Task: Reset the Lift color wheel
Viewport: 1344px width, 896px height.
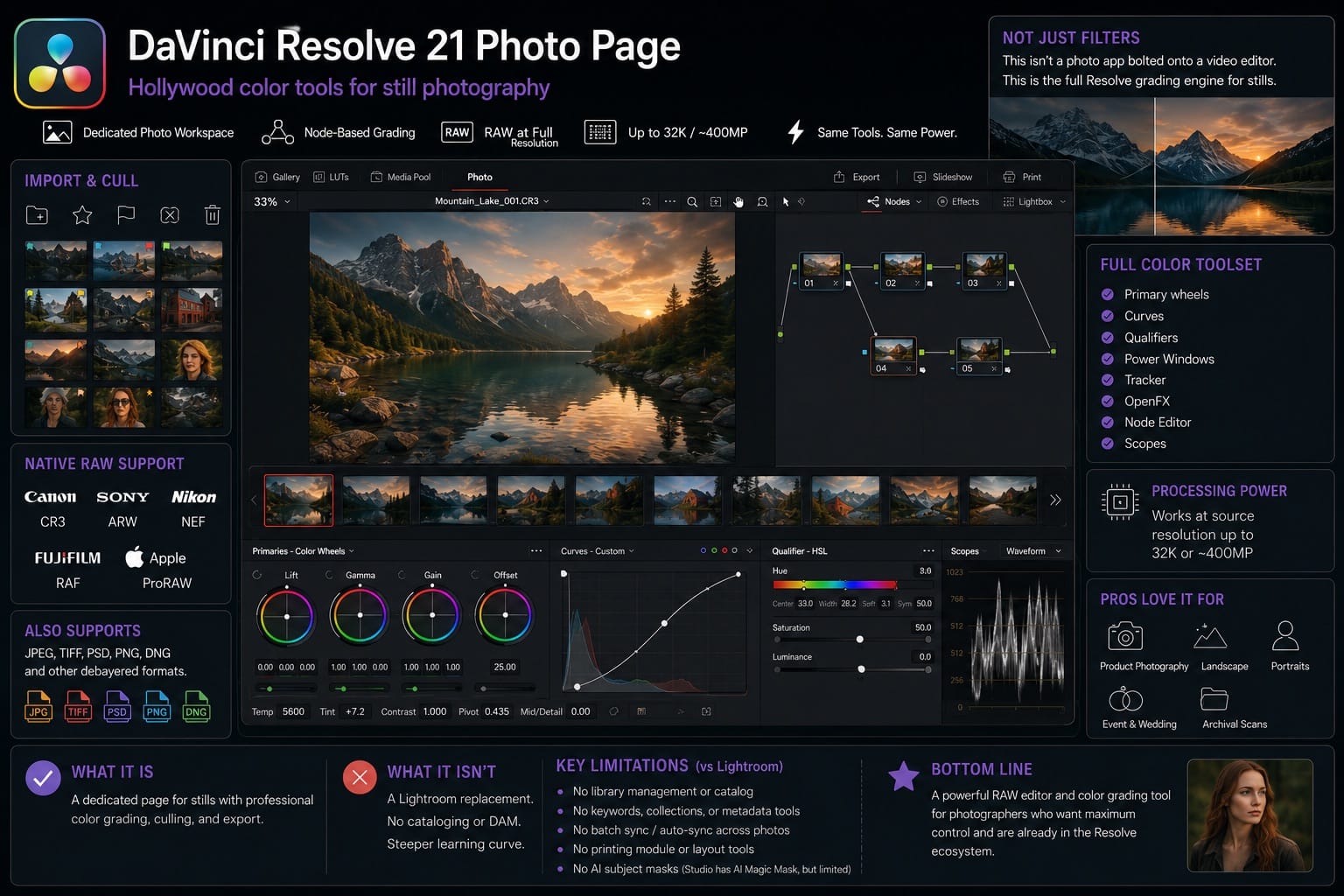Action: click(x=257, y=575)
